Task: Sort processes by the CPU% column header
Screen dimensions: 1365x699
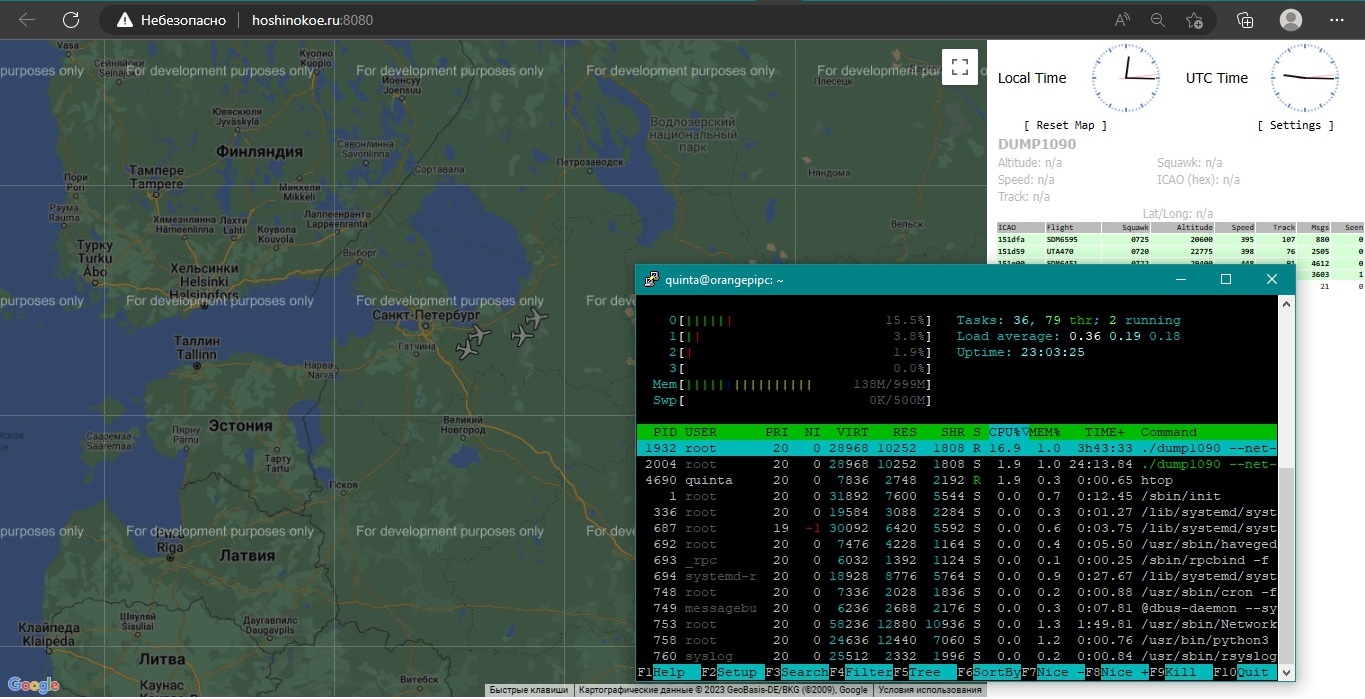Action: click(x=1006, y=432)
